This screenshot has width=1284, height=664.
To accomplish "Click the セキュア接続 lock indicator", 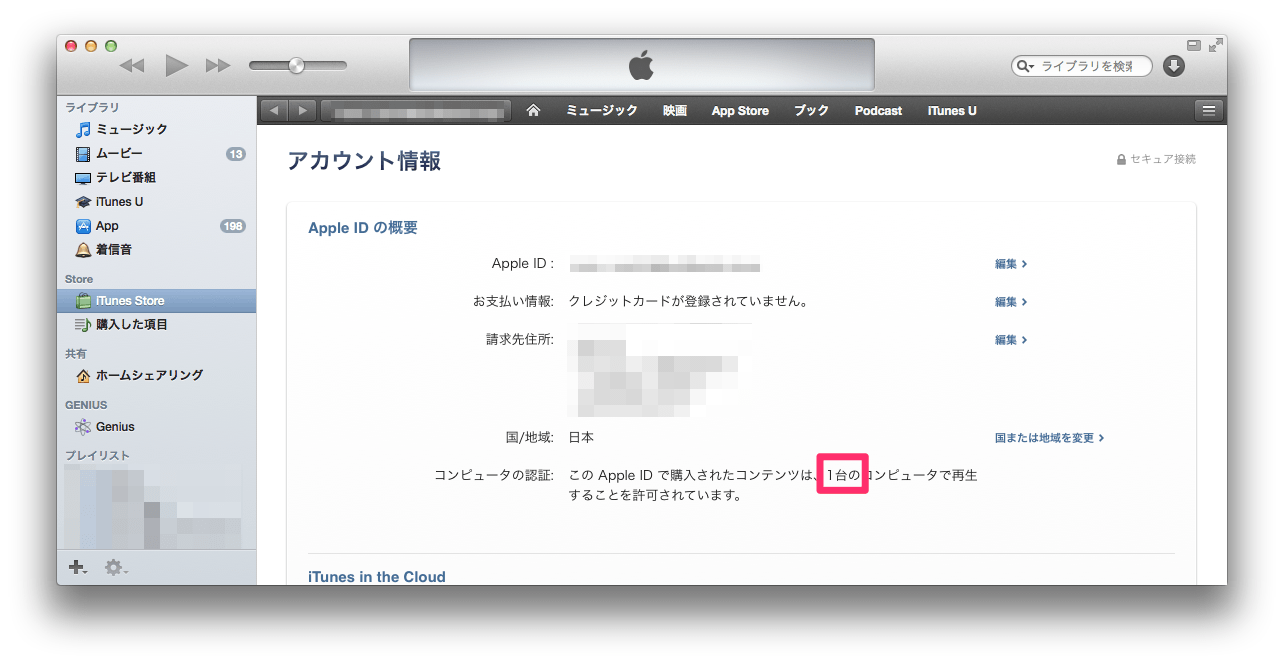I will point(1156,159).
